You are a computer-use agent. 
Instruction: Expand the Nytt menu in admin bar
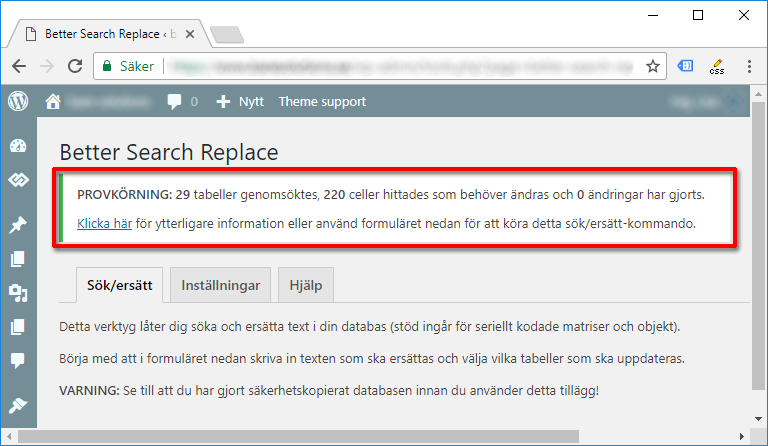click(240, 101)
